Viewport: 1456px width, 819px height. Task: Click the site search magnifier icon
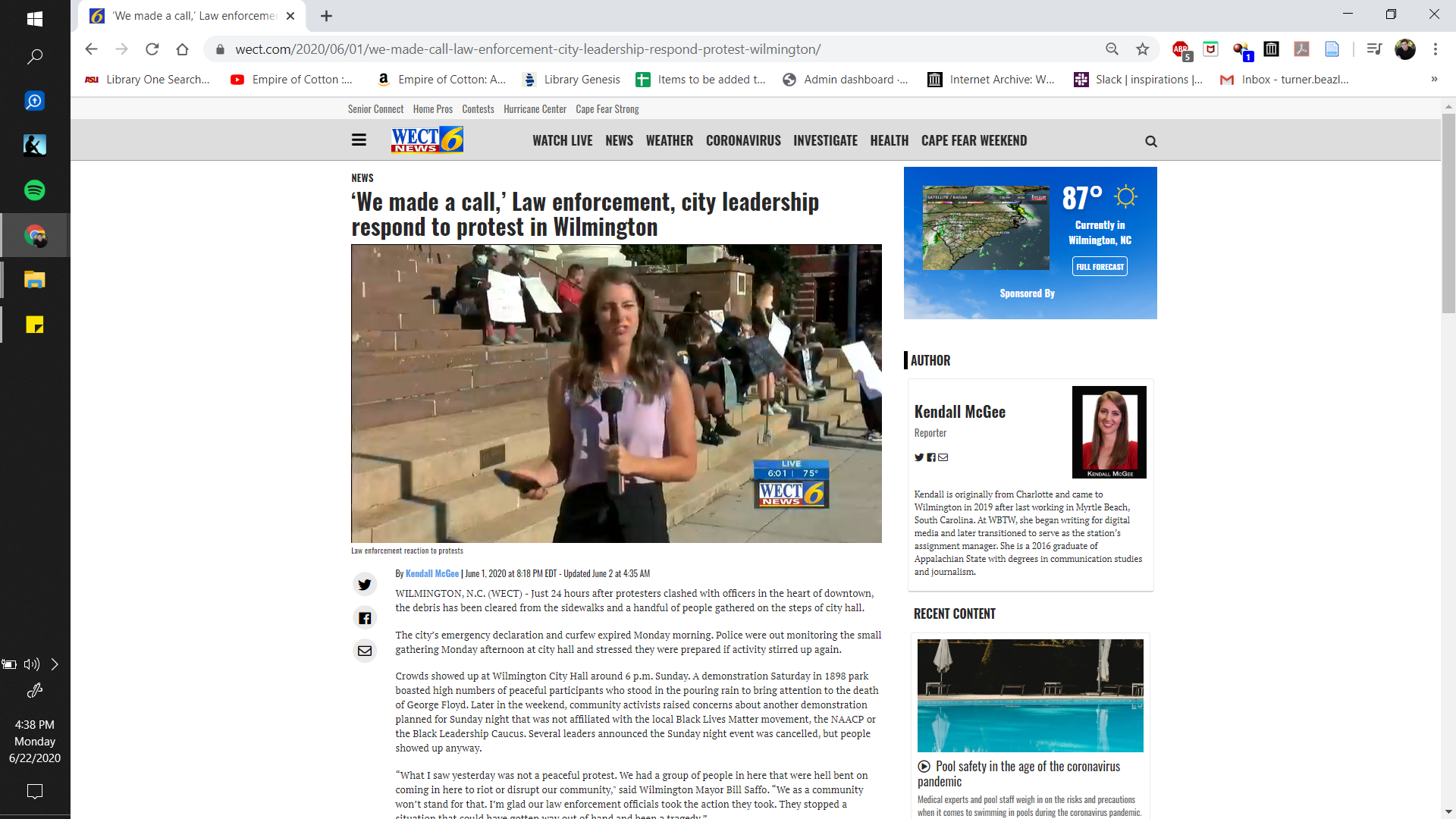coord(1150,141)
